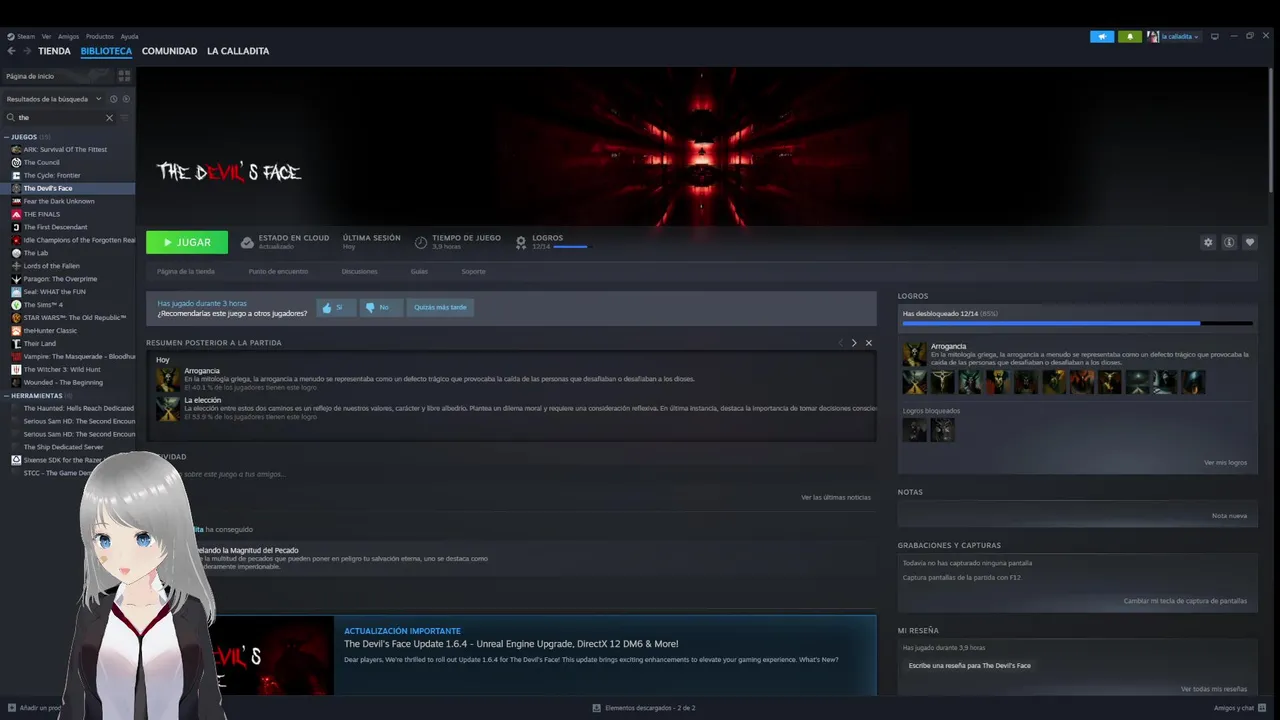Open LA CALLADITA profile tab
Image resolution: width=1280 pixels, height=720 pixels.
tap(238, 51)
